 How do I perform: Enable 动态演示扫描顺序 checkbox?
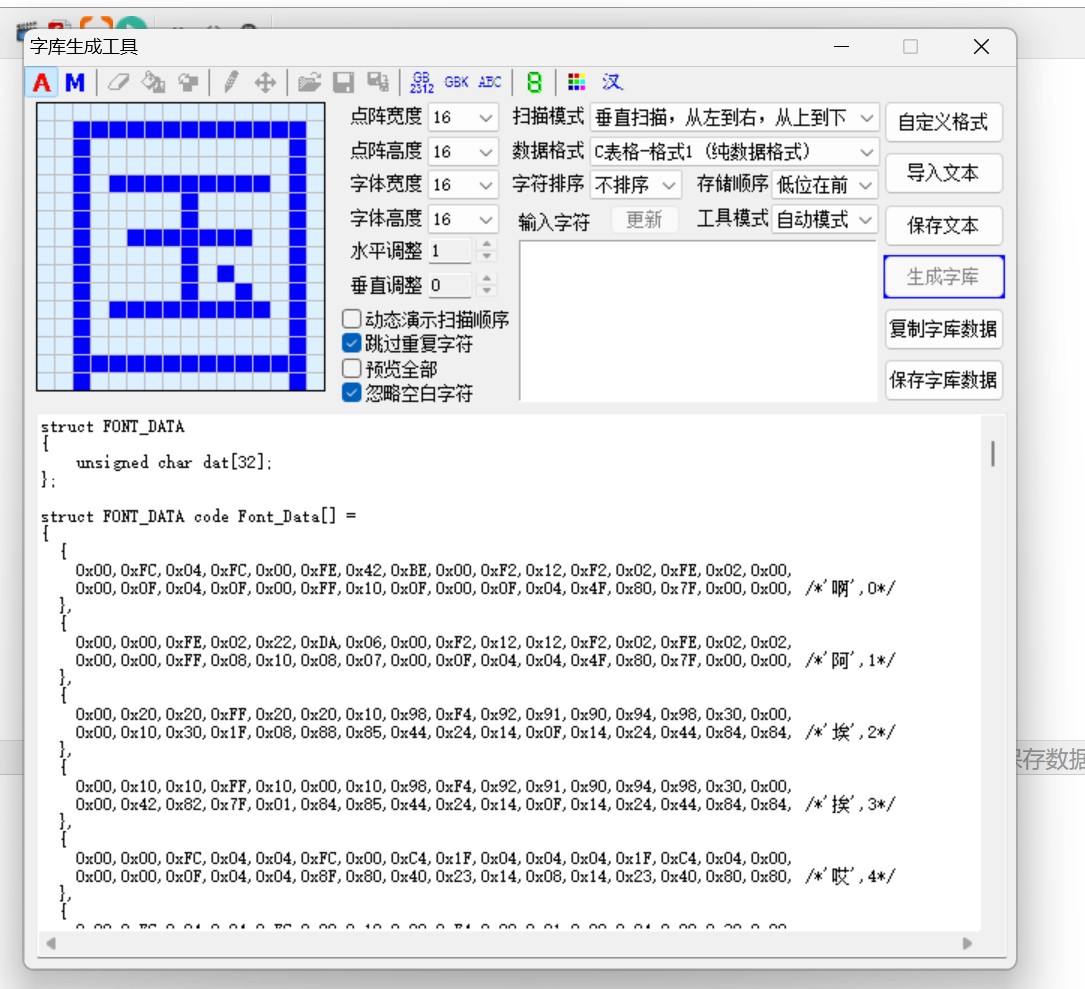pyautogui.click(x=352, y=320)
